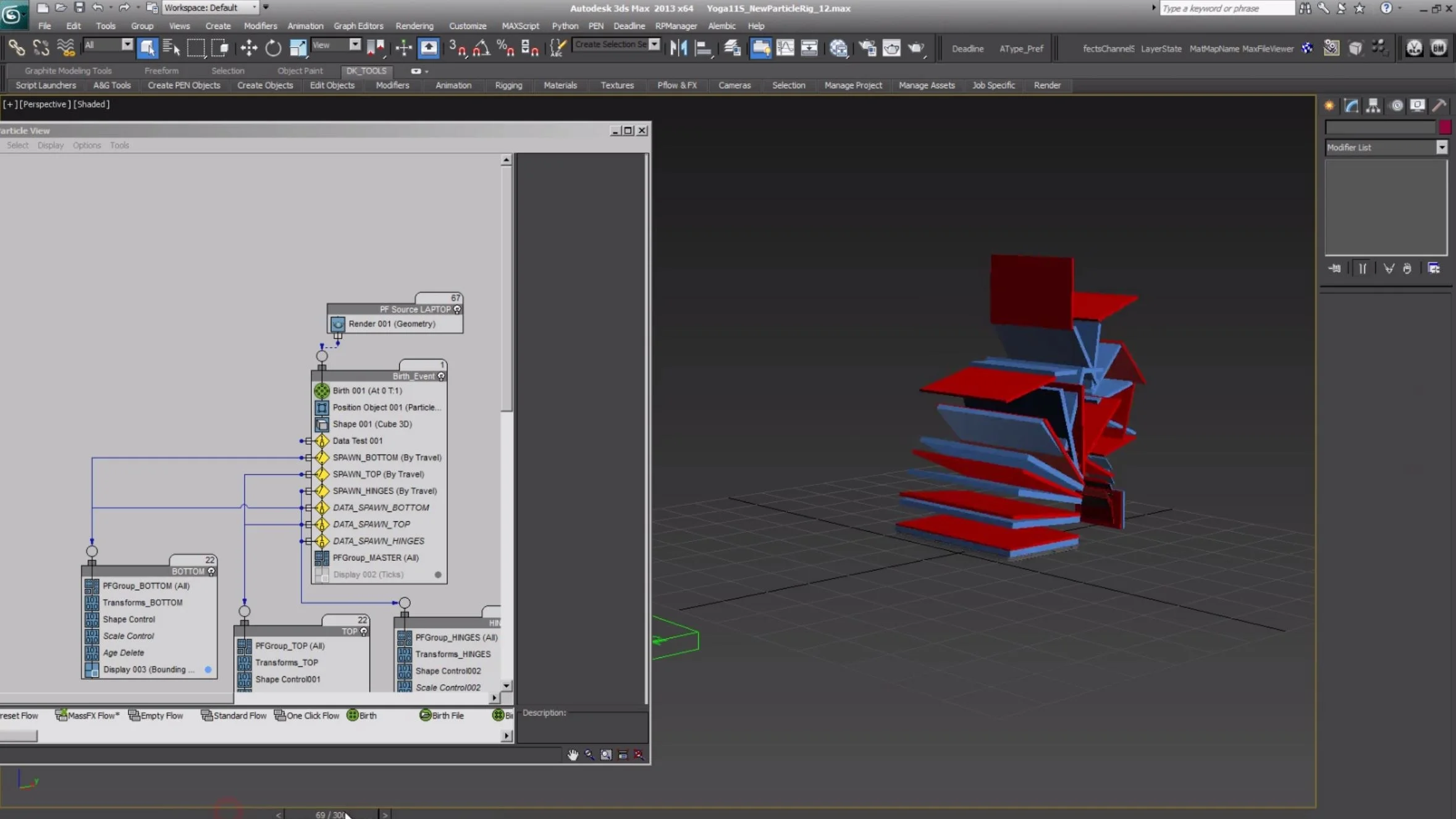Open Select by Name list
The height and width of the screenshot is (819, 1456).
coord(171,48)
